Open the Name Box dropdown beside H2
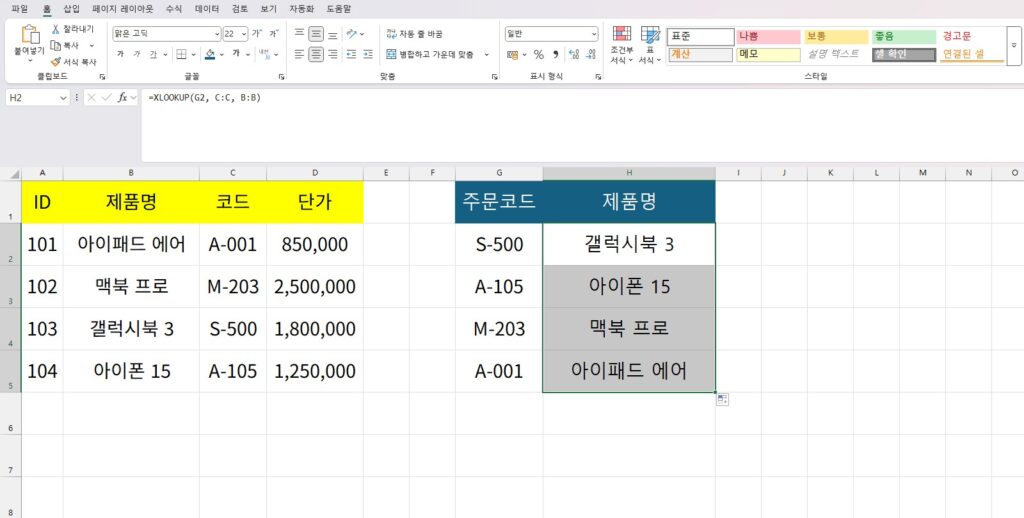This screenshot has height=518, width=1024. pos(63,97)
